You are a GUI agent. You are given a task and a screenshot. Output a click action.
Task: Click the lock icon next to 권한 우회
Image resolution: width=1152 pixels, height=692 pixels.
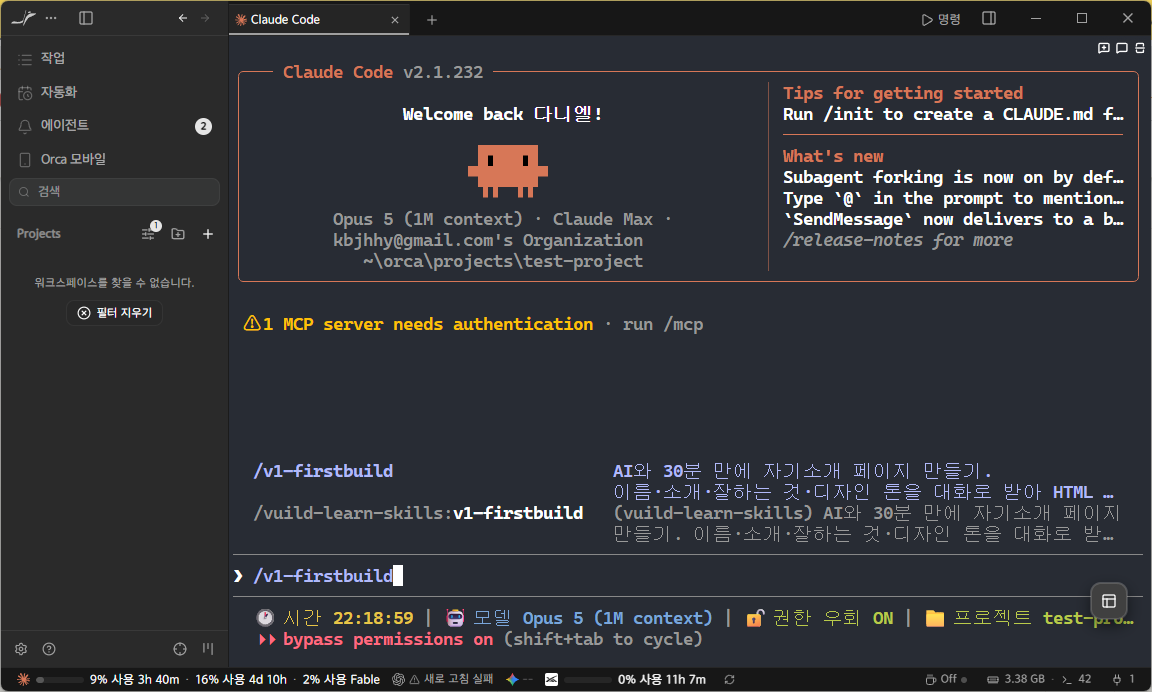coord(755,618)
